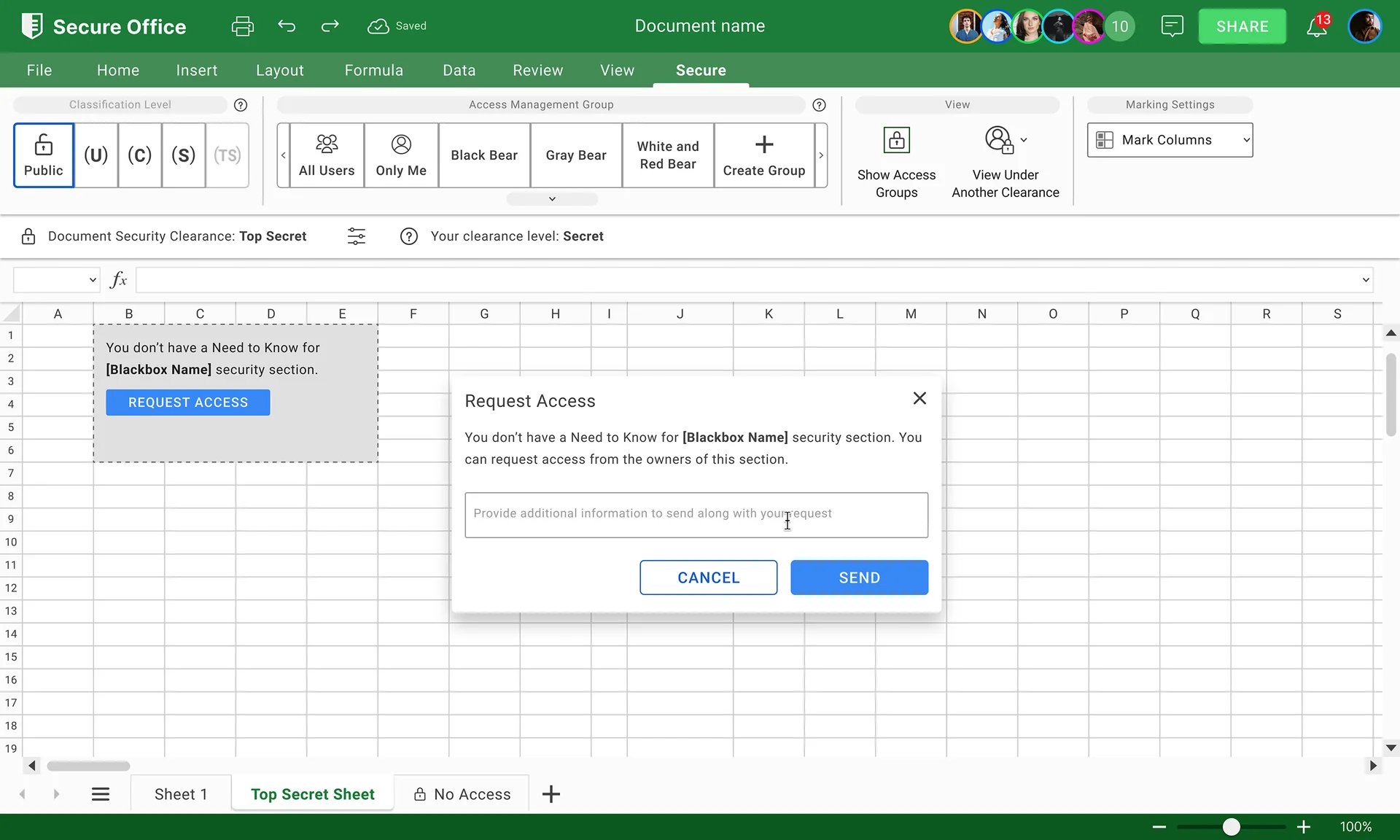The image size is (1400, 840).
Task: Click REQUEST ACCESS in blackbox section
Action: pos(188,402)
